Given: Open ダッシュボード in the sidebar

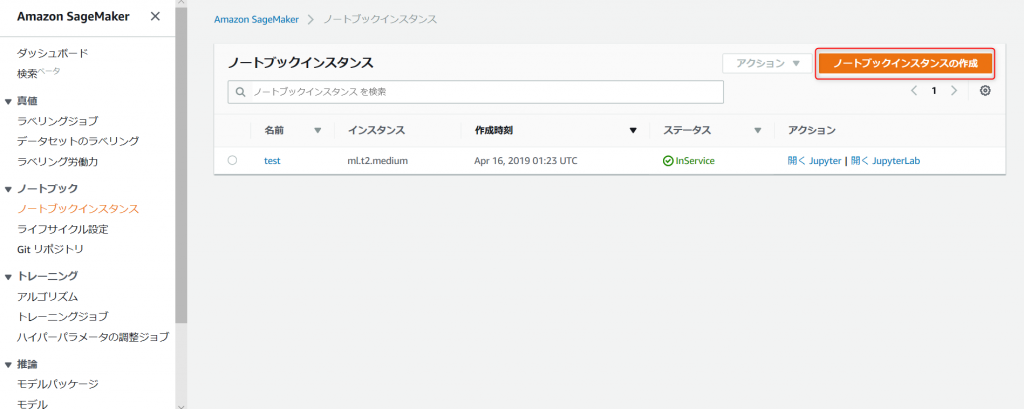Looking at the screenshot, I should (53, 54).
